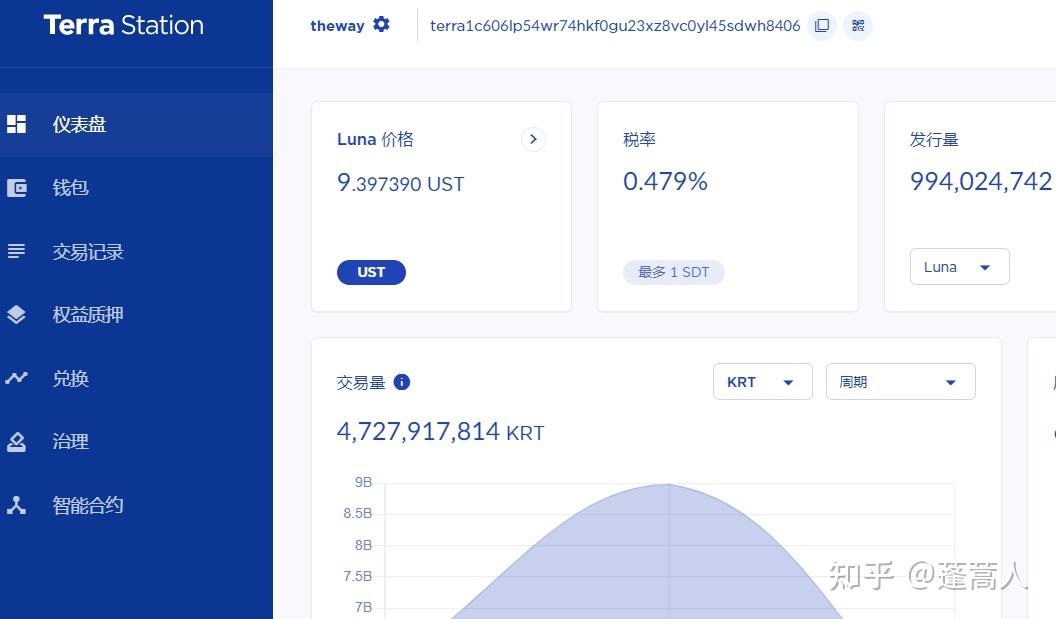The height and width of the screenshot is (619, 1056).
Task: Open the Luna currency dropdown under 发行量
Action: [958, 266]
